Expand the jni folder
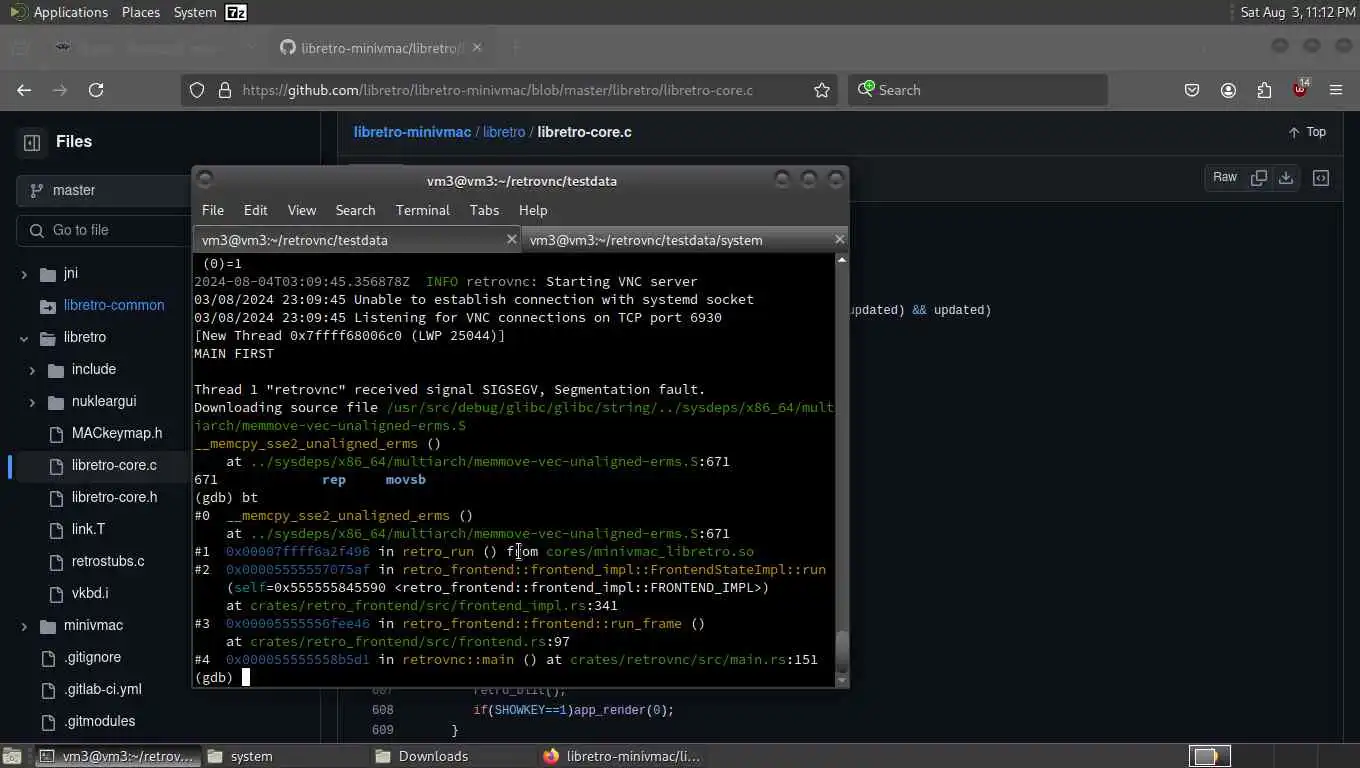The height and width of the screenshot is (768, 1360). (x=24, y=274)
